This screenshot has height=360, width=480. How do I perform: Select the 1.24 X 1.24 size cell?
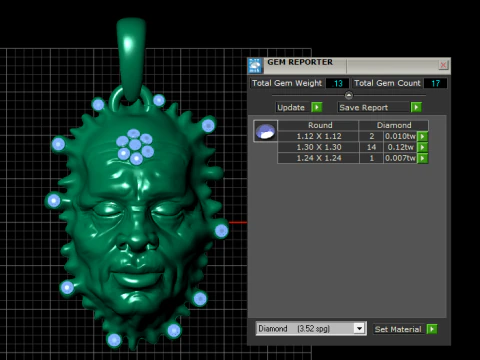coord(319,158)
